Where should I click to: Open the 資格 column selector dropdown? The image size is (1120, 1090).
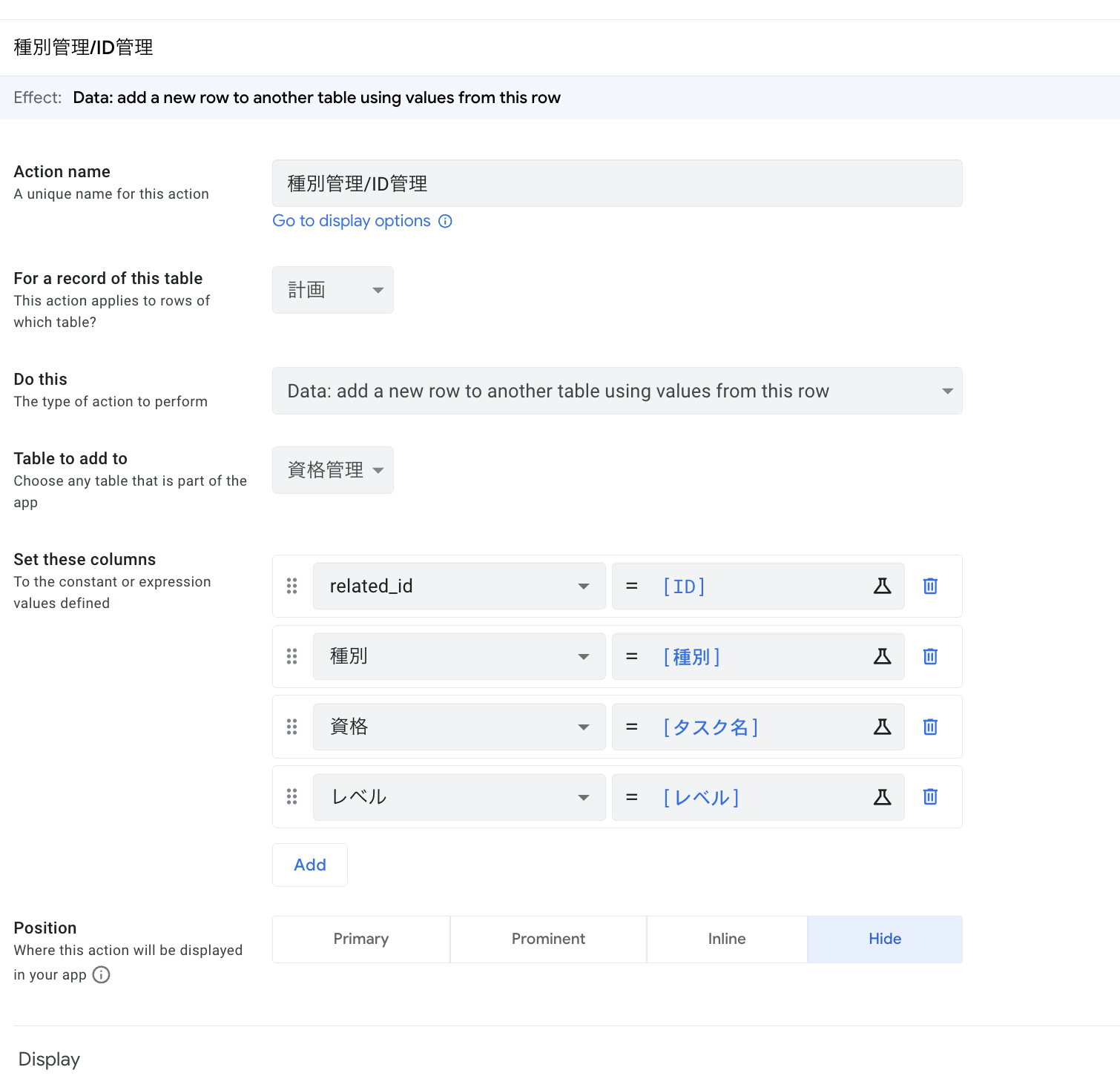[x=459, y=727]
